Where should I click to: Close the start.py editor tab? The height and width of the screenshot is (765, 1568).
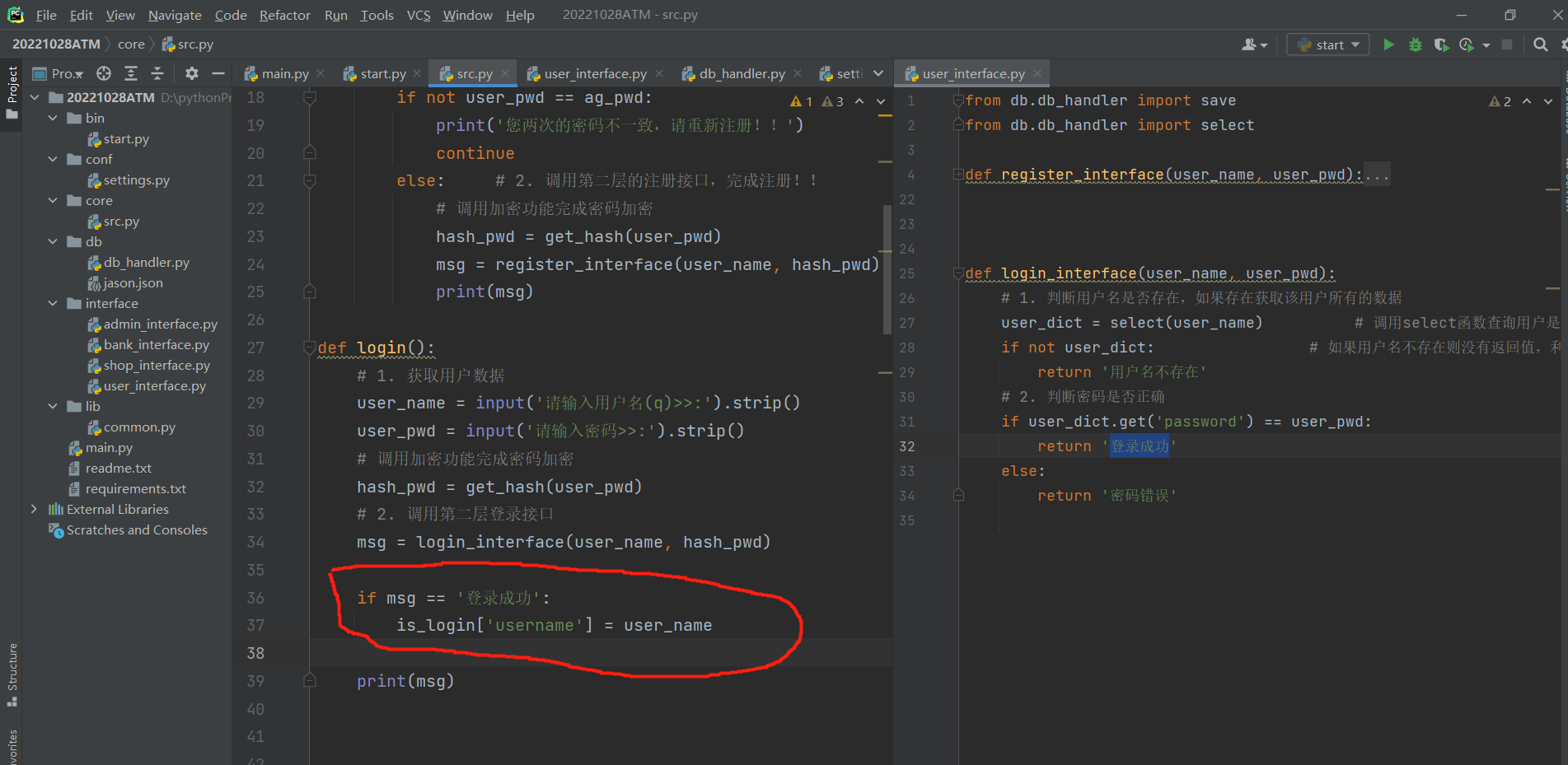click(417, 73)
